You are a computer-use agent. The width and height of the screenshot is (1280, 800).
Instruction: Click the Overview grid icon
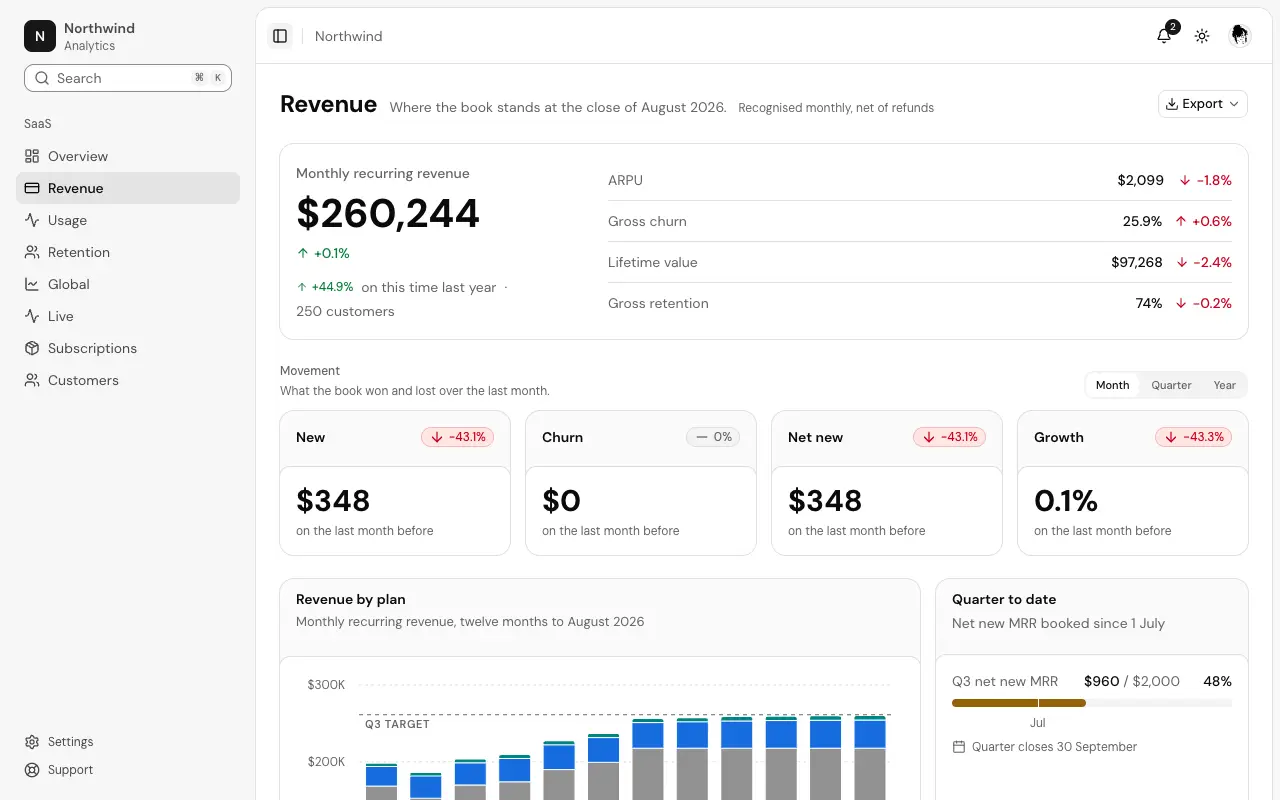click(32, 156)
